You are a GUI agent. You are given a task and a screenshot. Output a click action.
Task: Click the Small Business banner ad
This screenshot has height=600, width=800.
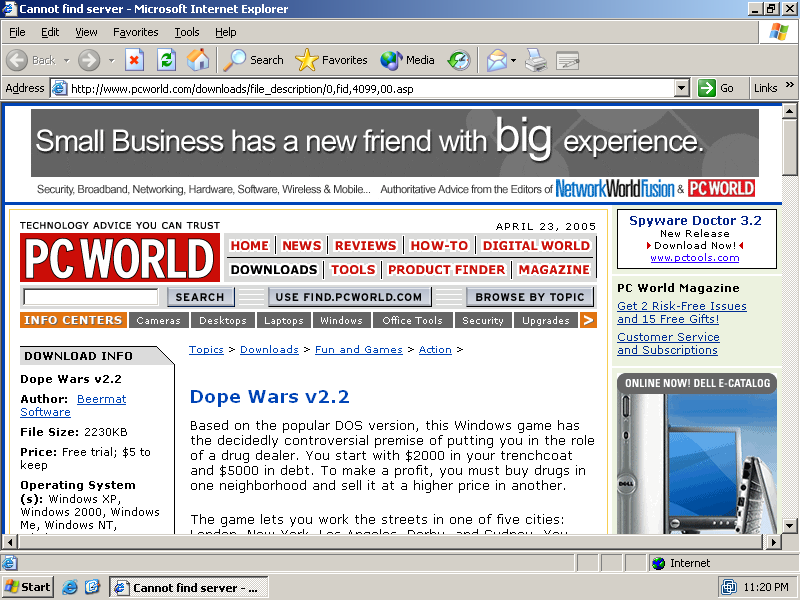[394, 154]
